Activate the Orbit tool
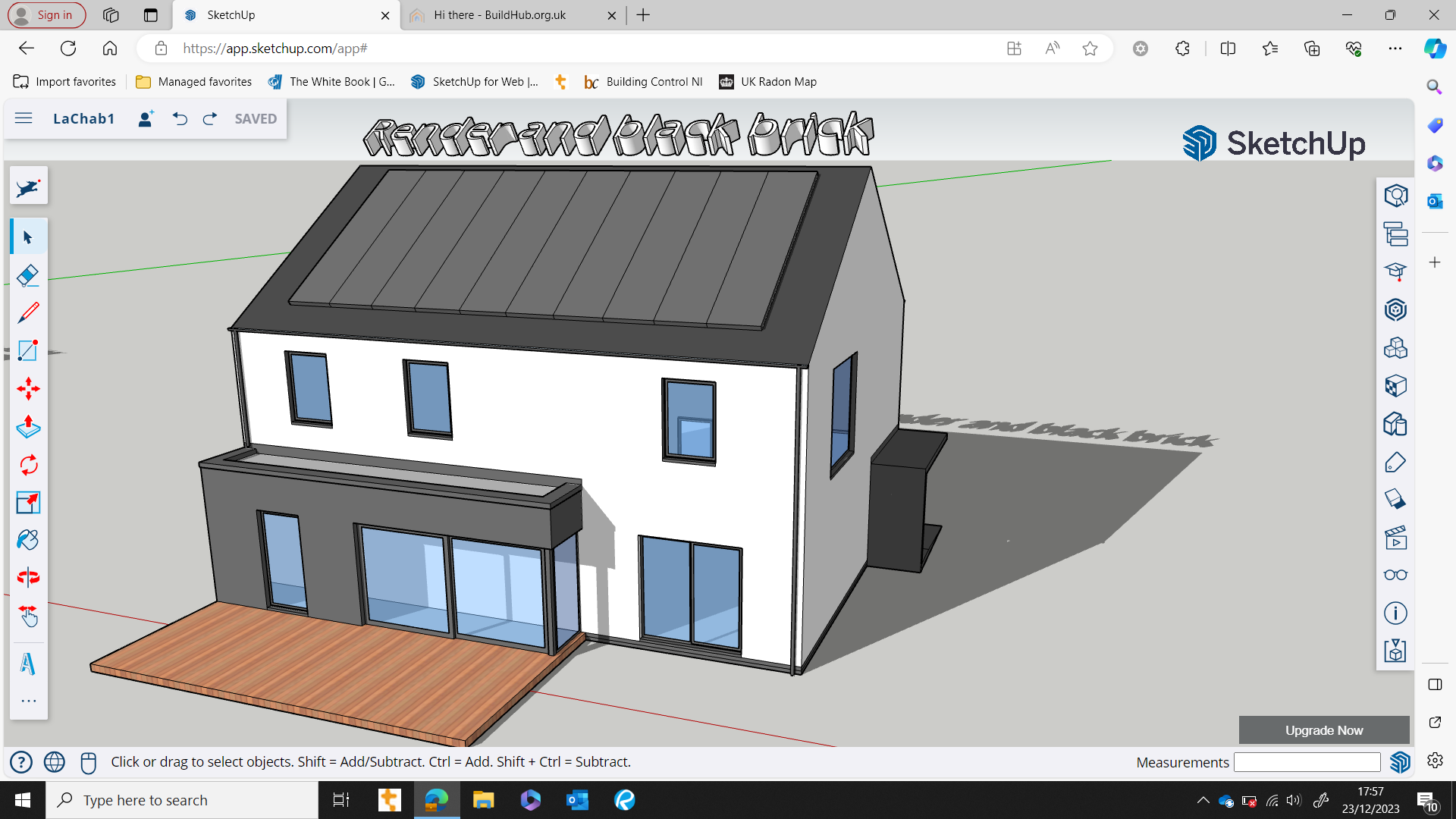The image size is (1456, 819). (28, 578)
